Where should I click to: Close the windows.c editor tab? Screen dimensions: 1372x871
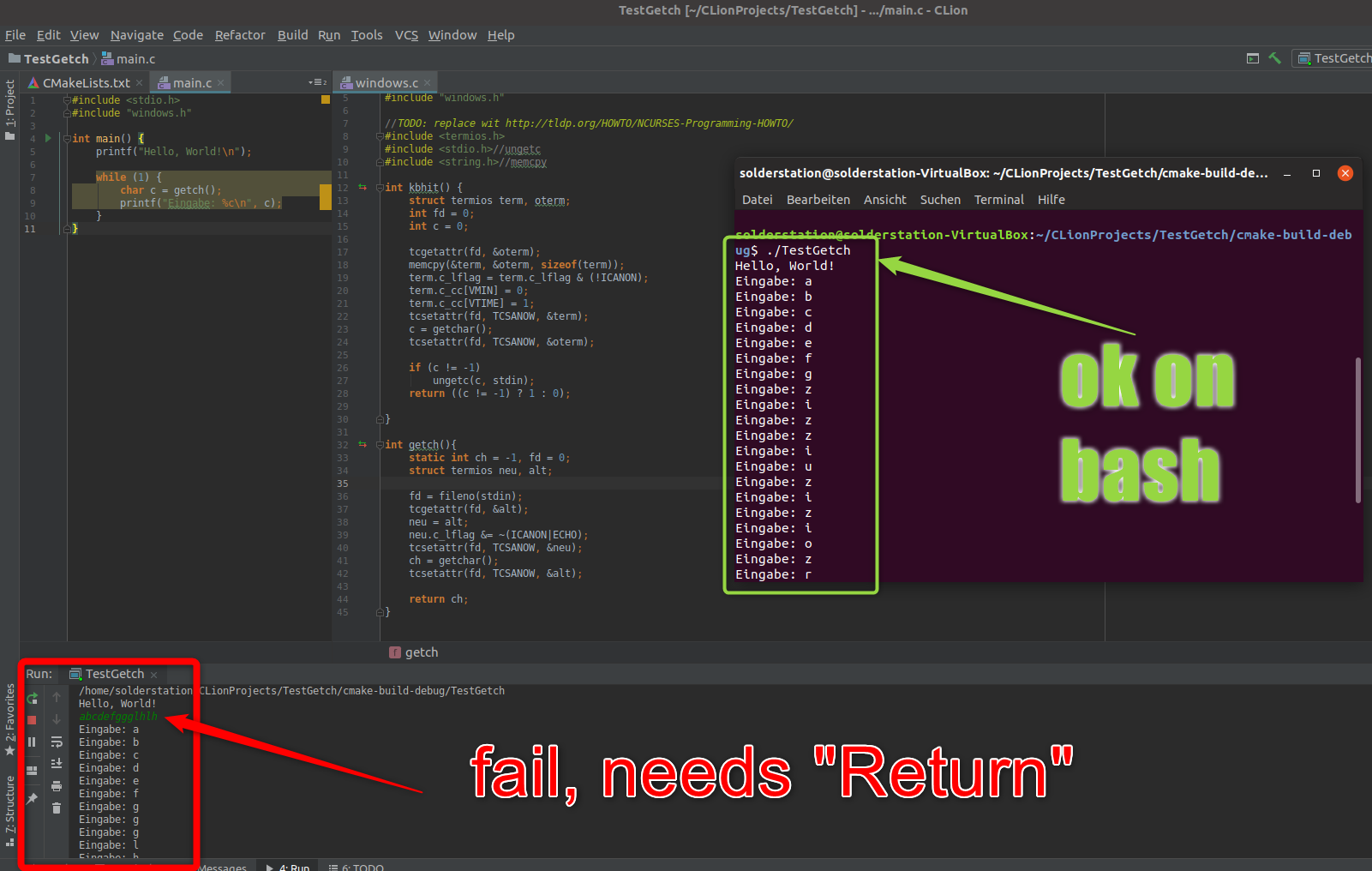(x=427, y=83)
